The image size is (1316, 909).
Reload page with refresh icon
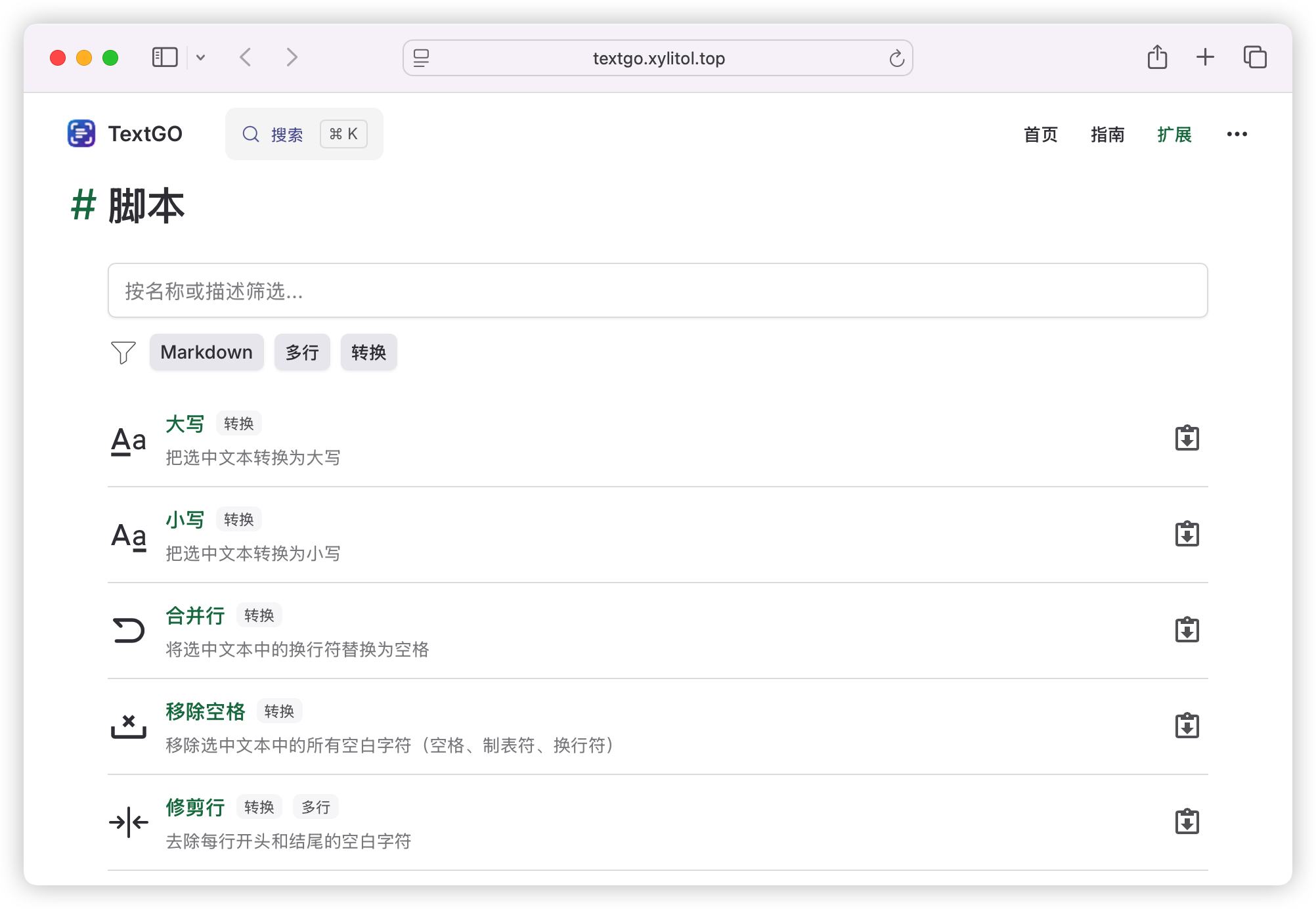click(x=896, y=58)
